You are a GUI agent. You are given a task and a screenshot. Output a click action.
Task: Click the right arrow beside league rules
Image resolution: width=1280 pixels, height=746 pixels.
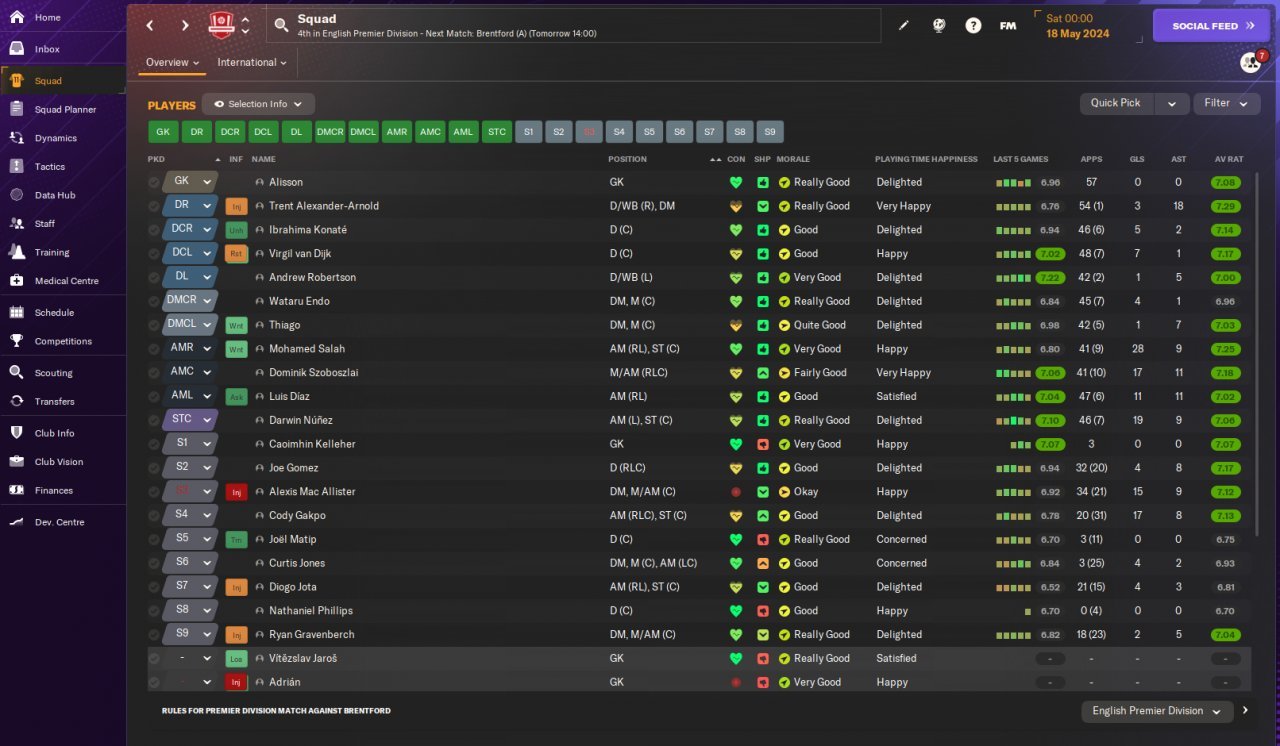coord(1245,711)
